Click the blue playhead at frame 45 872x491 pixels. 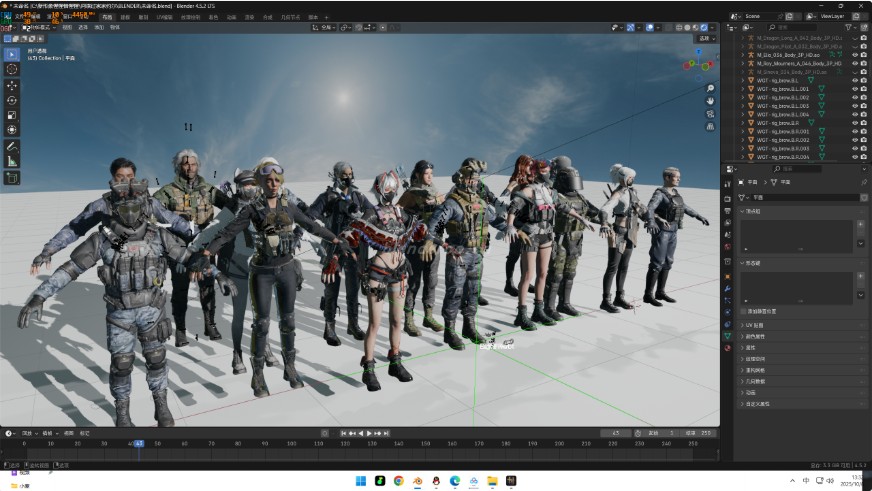138,444
